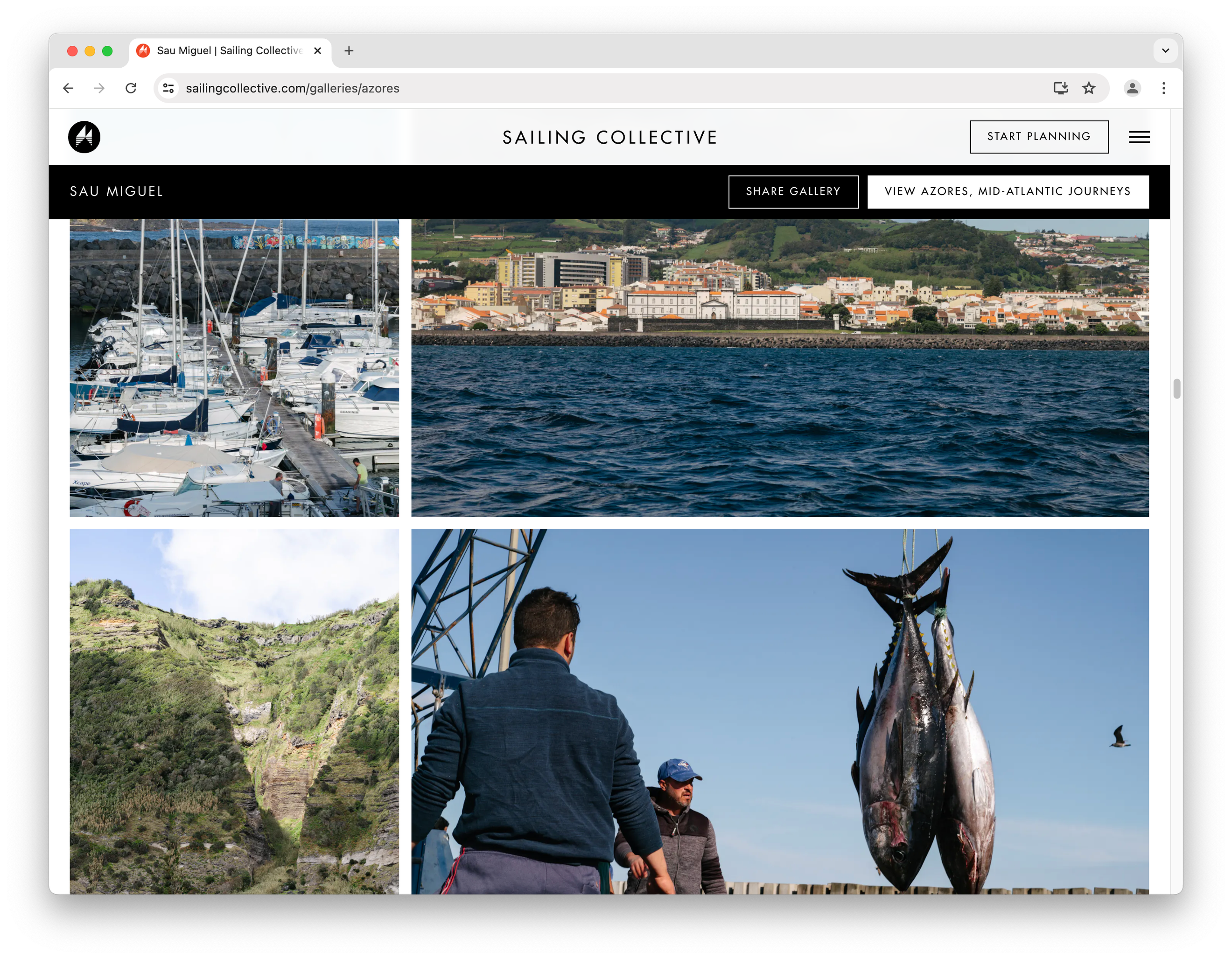
Task: Open Chrome three-dot menu
Action: tap(1164, 88)
